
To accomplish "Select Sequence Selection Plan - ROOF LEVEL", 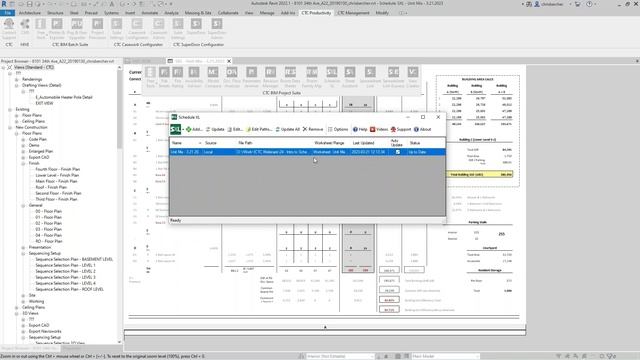I will (69, 289).
